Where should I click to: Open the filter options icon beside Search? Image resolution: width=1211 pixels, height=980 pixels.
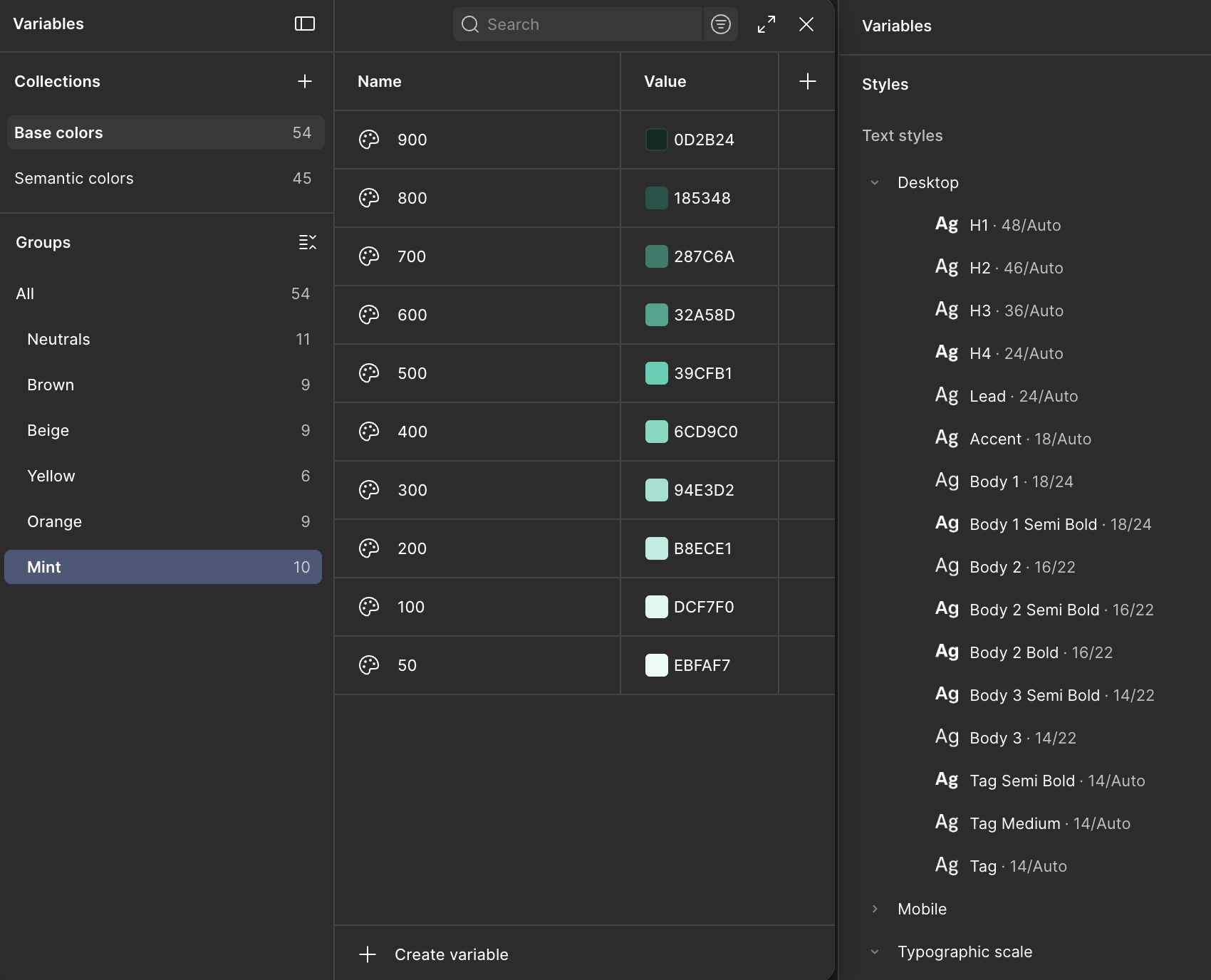721,24
